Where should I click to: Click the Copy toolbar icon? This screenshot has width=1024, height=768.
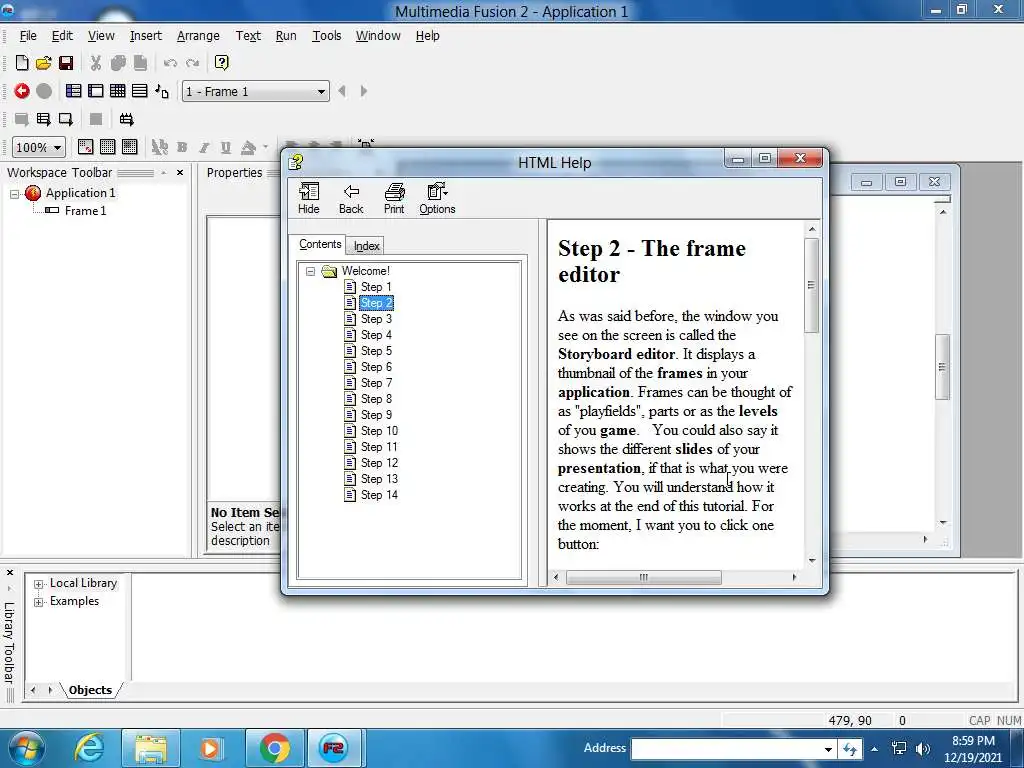118,63
